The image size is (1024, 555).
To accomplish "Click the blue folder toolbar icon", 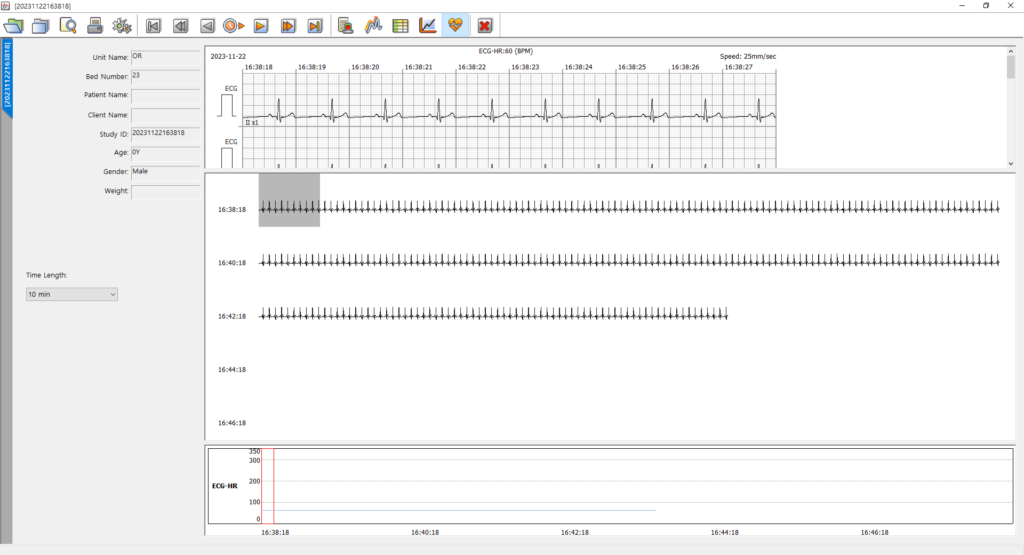I will tap(41, 26).
